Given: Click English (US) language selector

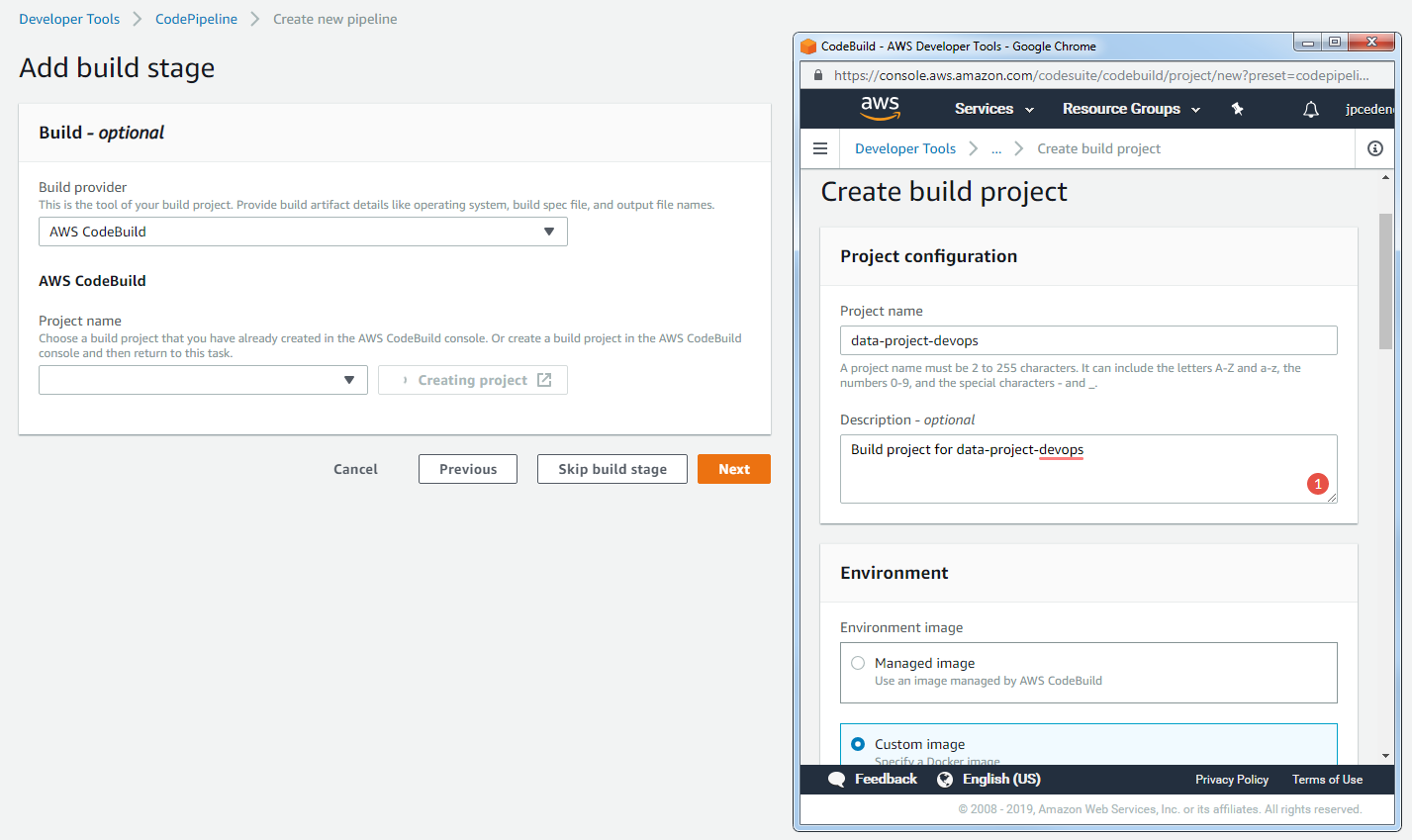Looking at the screenshot, I should (1001, 780).
